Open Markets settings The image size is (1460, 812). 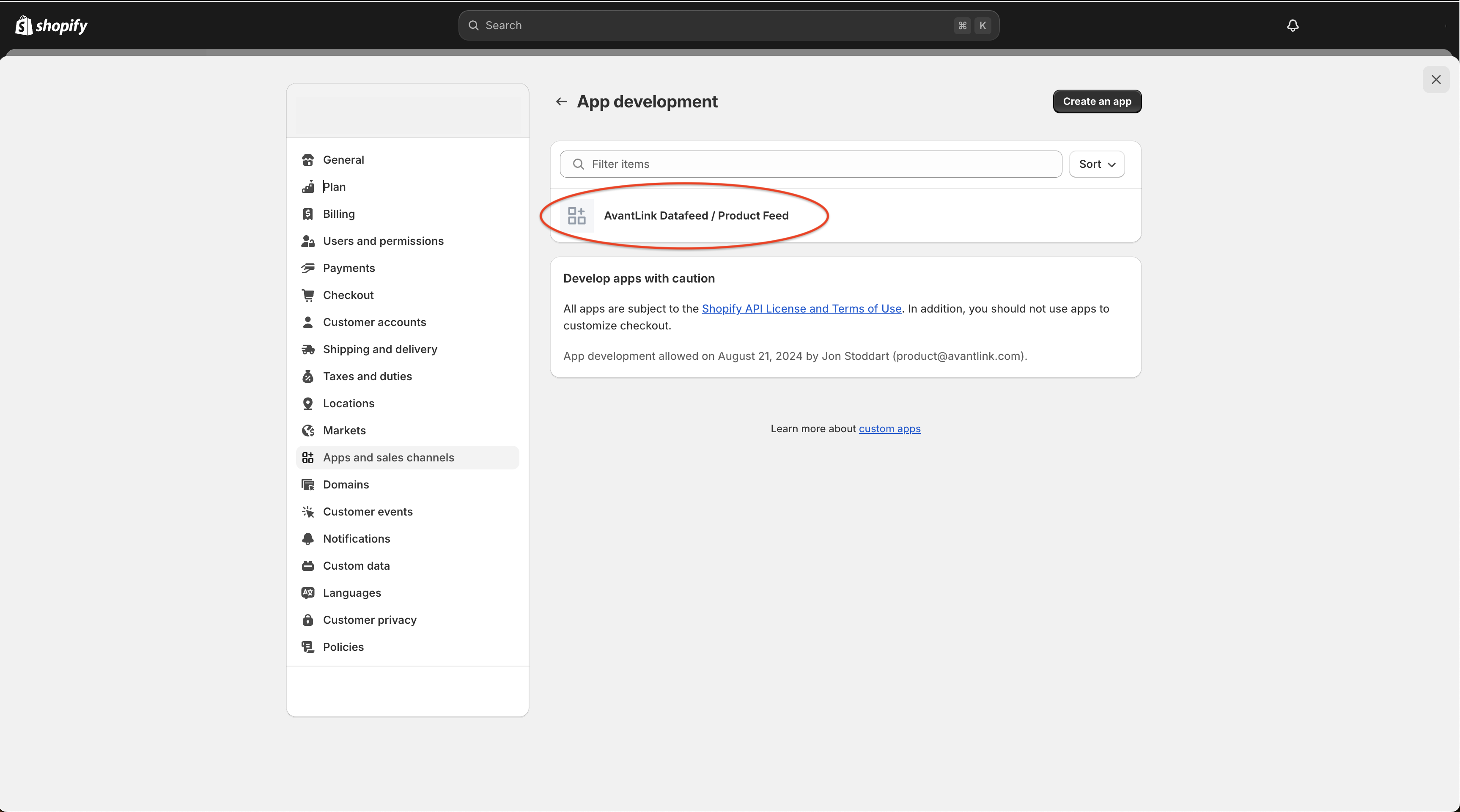pyautogui.click(x=407, y=431)
